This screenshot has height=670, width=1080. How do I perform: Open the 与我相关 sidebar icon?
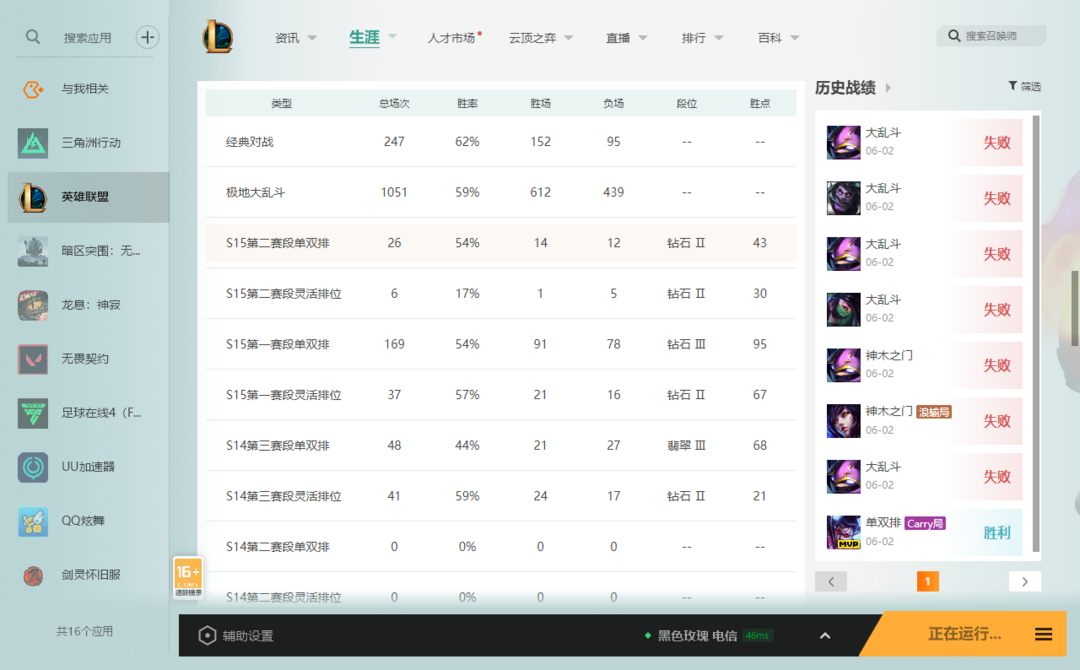pyautogui.click(x=33, y=89)
